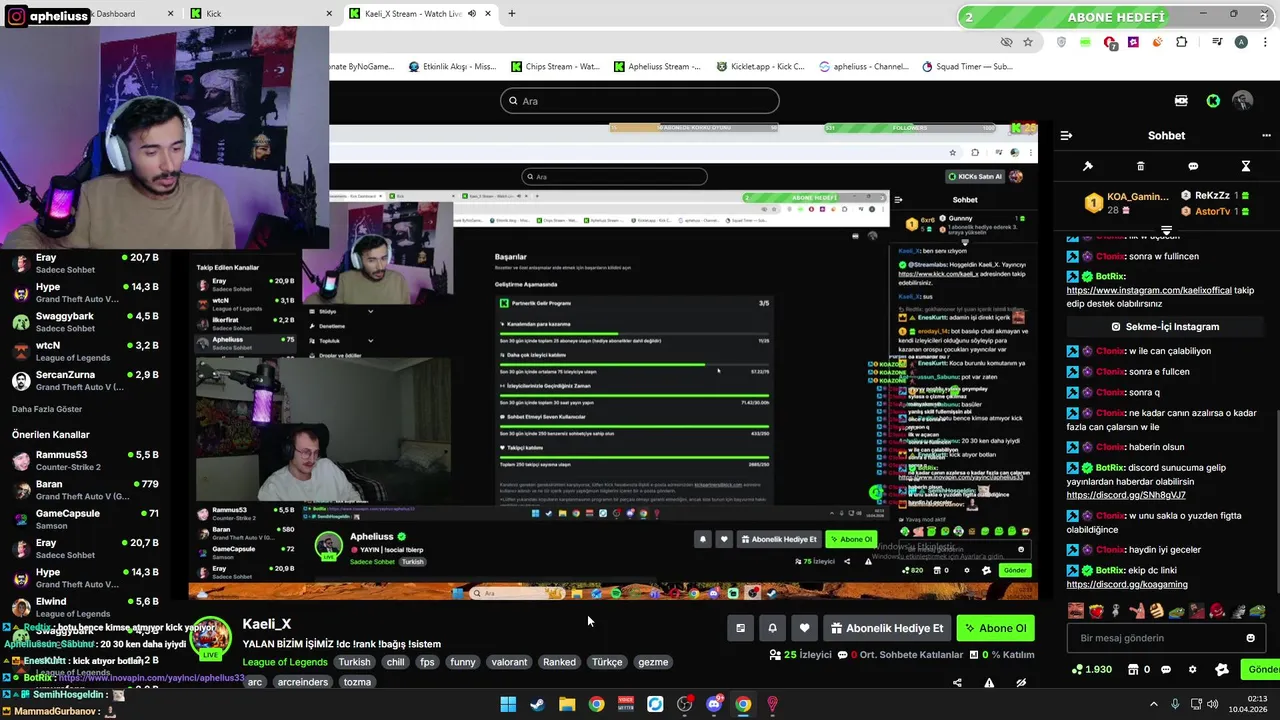Open the Squad Timer bookmark

(x=967, y=67)
